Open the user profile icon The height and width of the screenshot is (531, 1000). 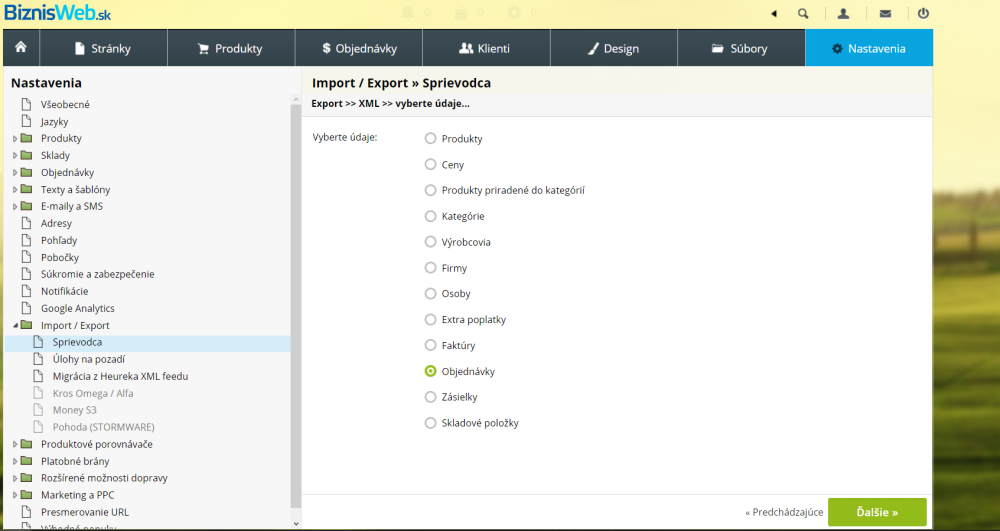[843, 13]
